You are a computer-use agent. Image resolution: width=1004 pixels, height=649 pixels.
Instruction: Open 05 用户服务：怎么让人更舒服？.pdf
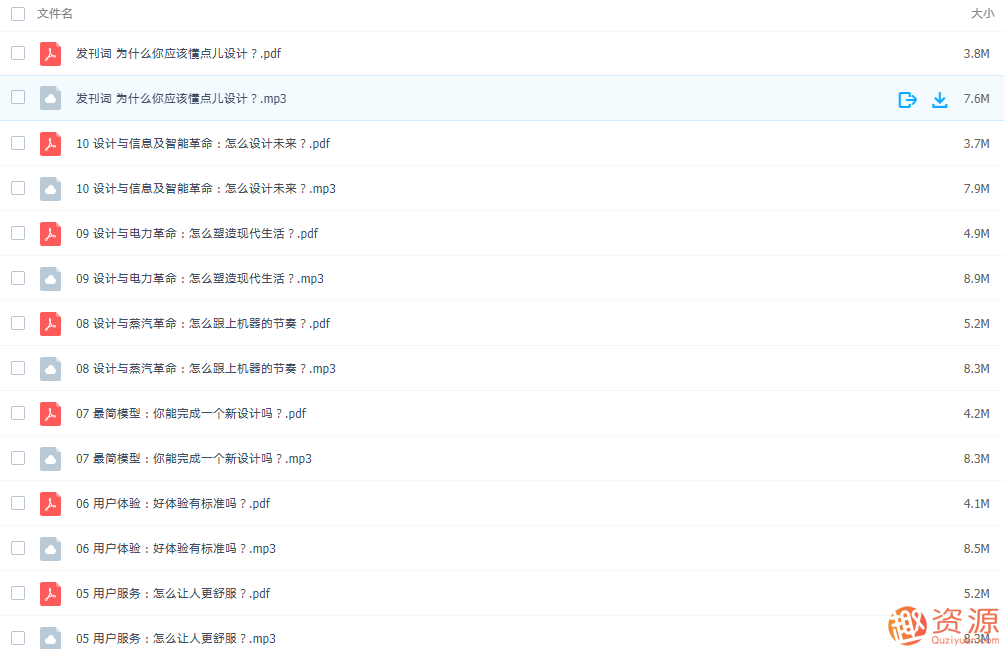coord(173,593)
